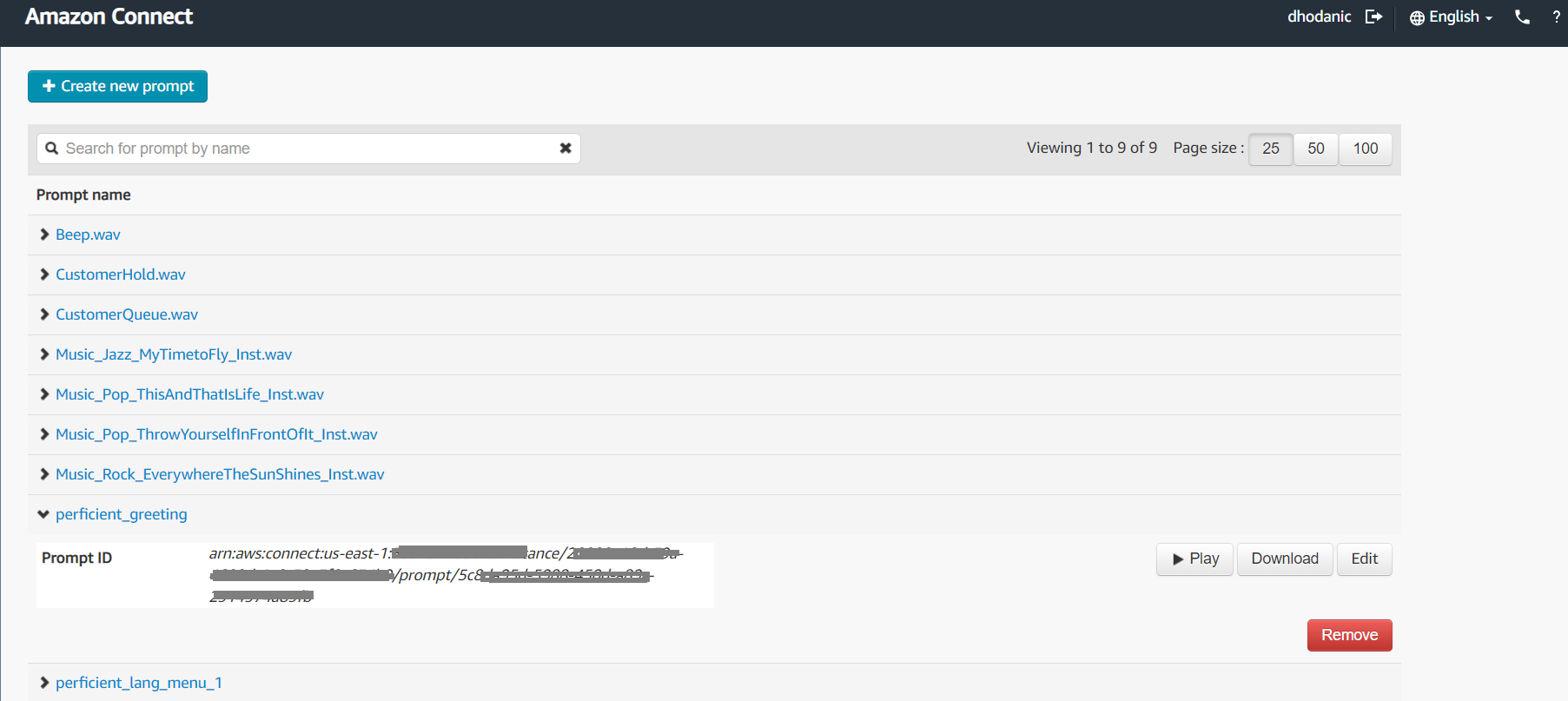This screenshot has width=1568, height=701.
Task: Open Music_Pop_ThrowYourselfInFrontOfIt_Inst.wav link
Action: [216, 434]
